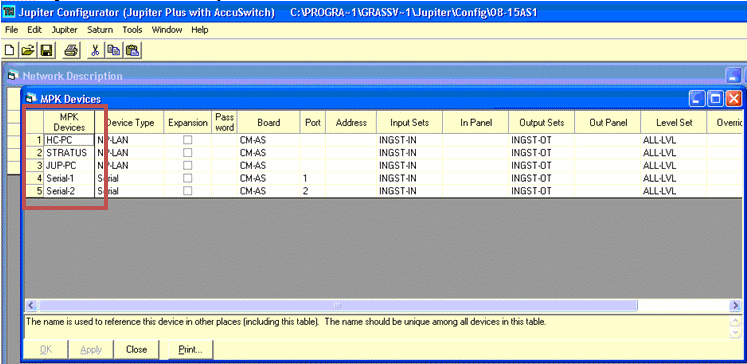Click the Open folder toolbar icon
This screenshot has width=747, height=364.
point(28,51)
